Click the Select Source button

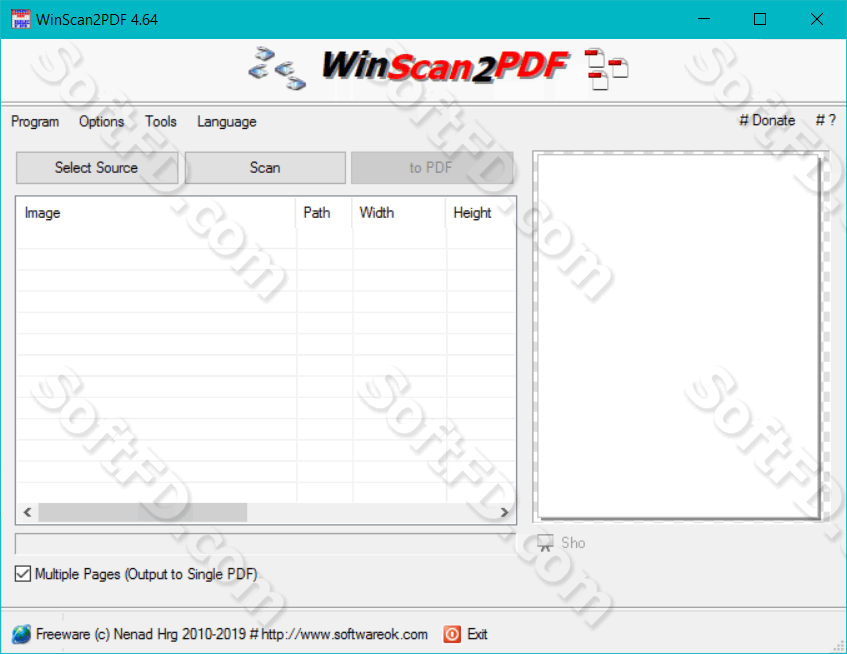97,167
